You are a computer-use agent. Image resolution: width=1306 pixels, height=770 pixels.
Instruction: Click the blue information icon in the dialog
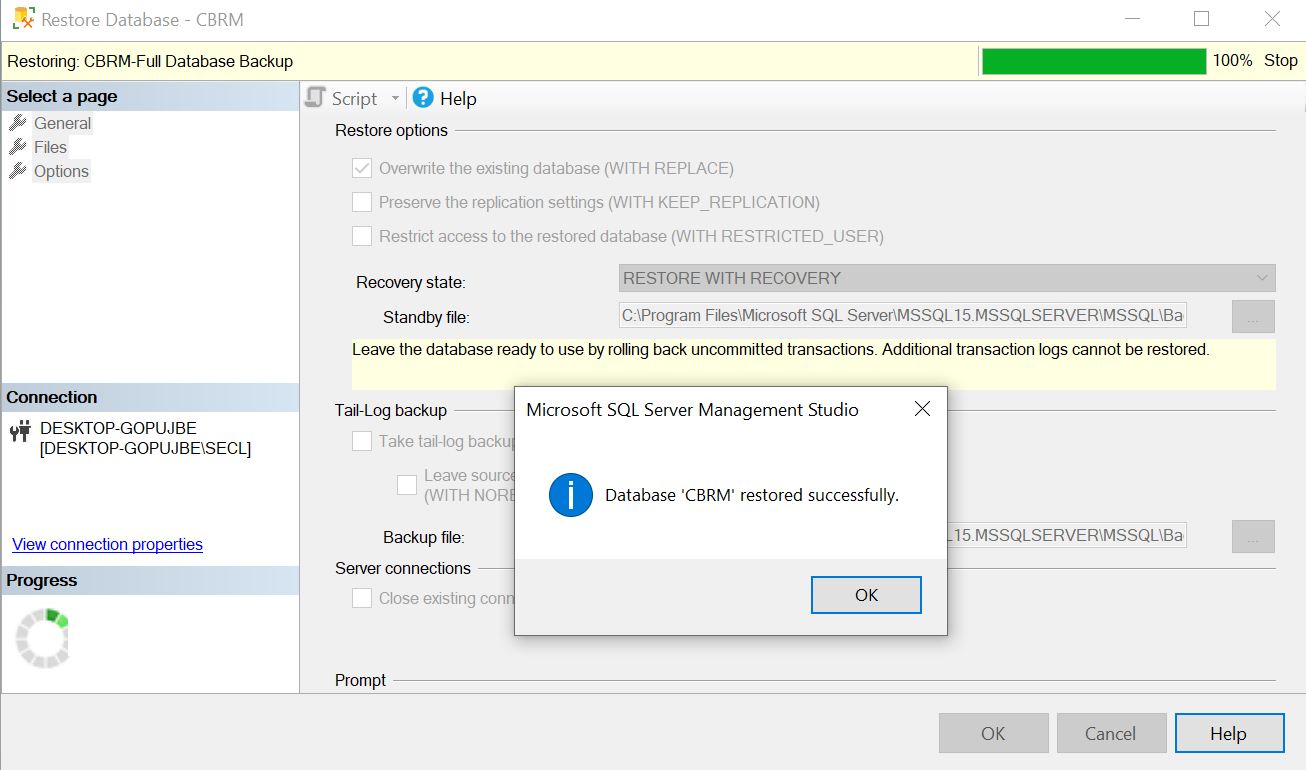[571, 495]
